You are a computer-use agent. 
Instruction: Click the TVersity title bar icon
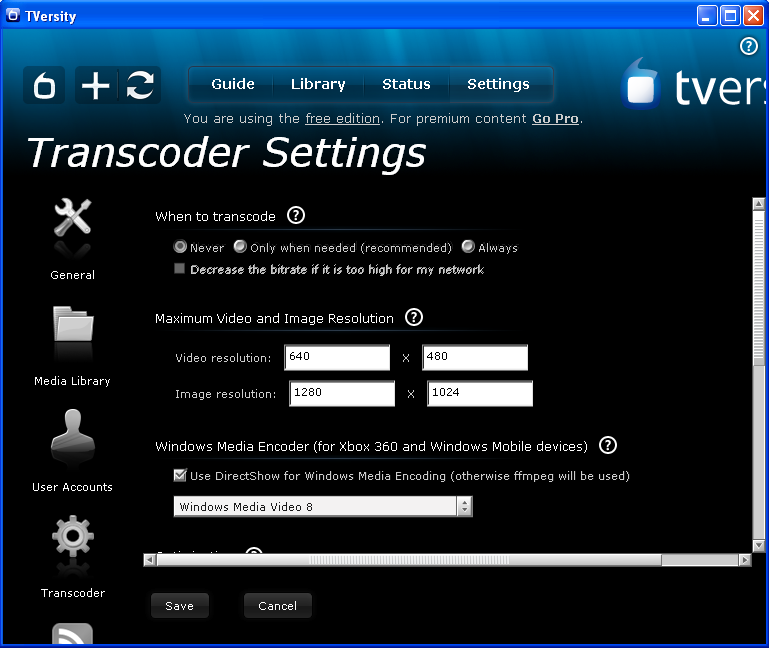pyautogui.click(x=13, y=16)
